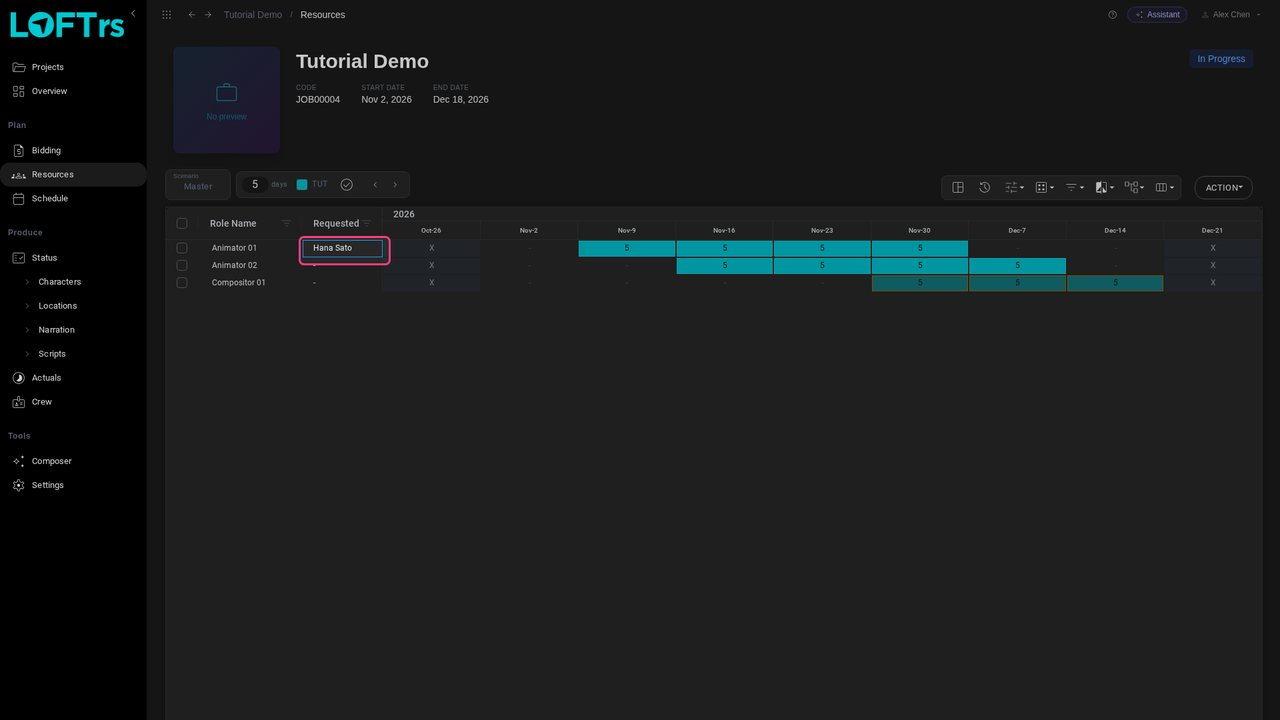Edit the days value field
The image size is (1280, 720).
255,184
